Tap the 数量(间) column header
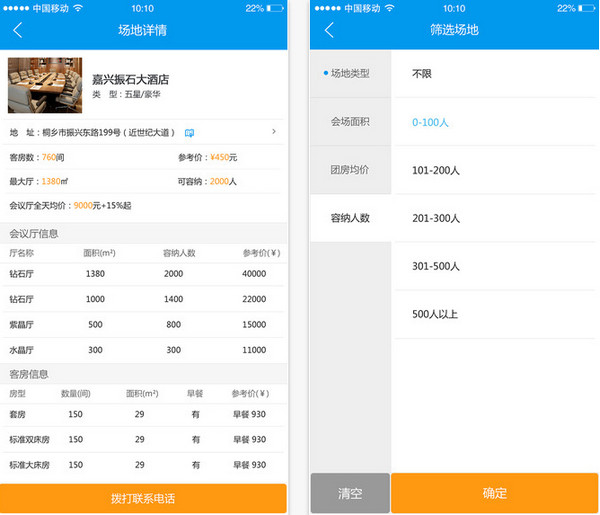 tap(76, 393)
